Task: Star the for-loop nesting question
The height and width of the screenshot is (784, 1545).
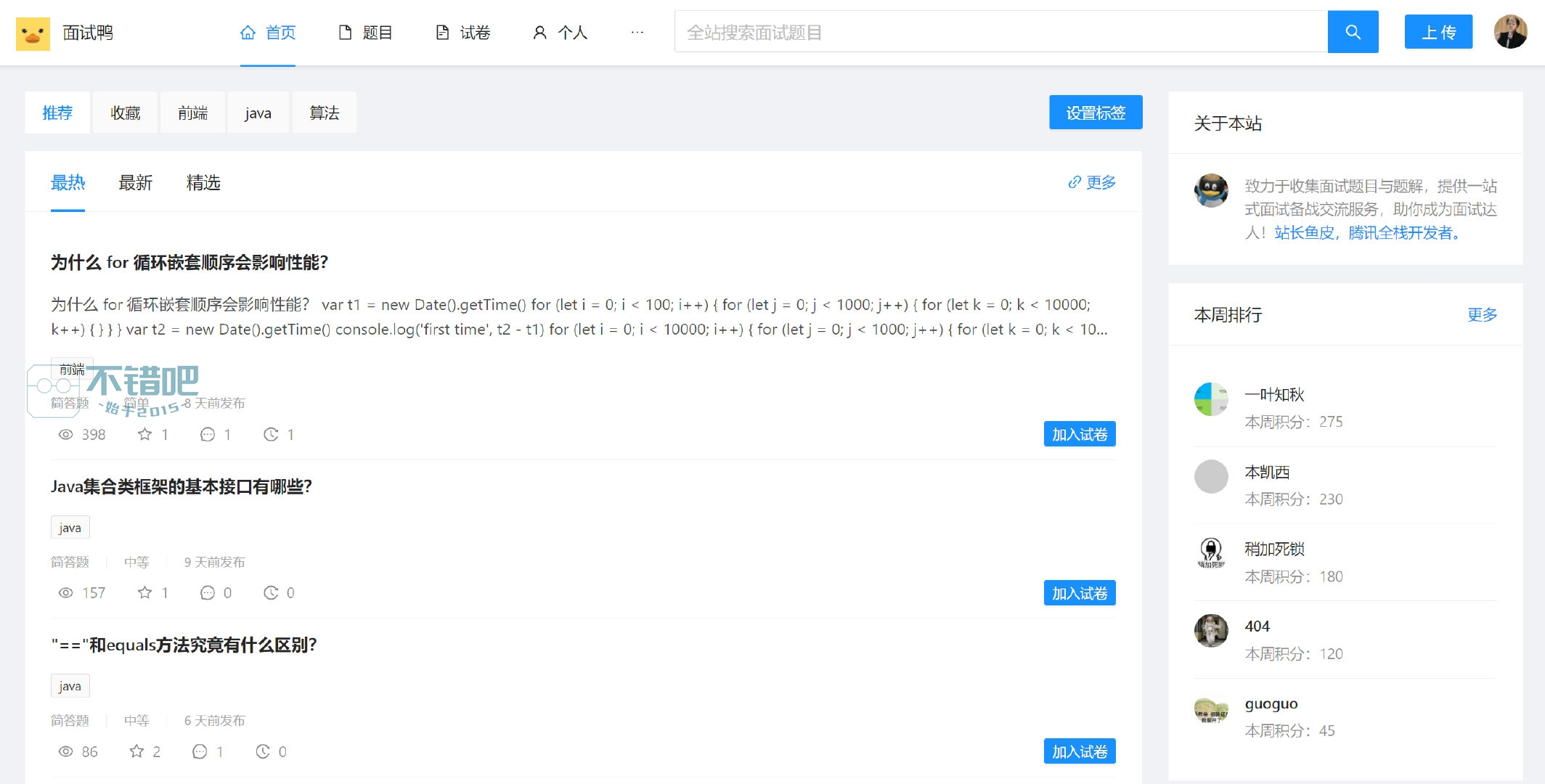Action: (x=145, y=434)
